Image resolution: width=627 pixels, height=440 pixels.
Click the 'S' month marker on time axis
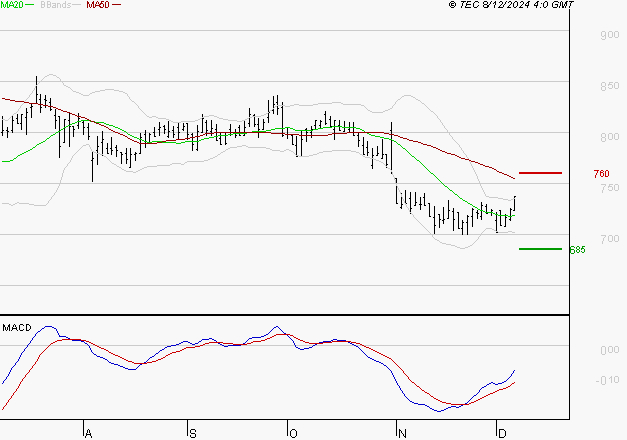tap(192, 433)
